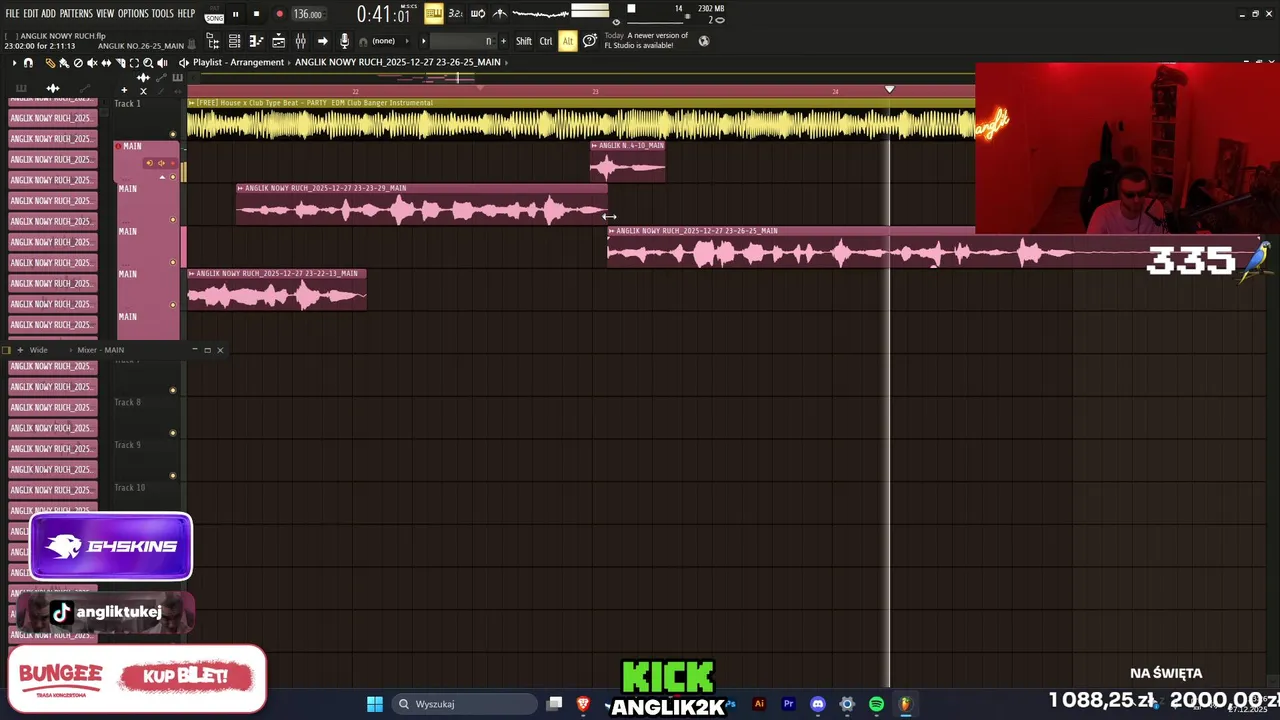The width and height of the screenshot is (1280, 720).
Task: Toggle the magnet snap icon in playlist toolbar
Action: point(28,62)
